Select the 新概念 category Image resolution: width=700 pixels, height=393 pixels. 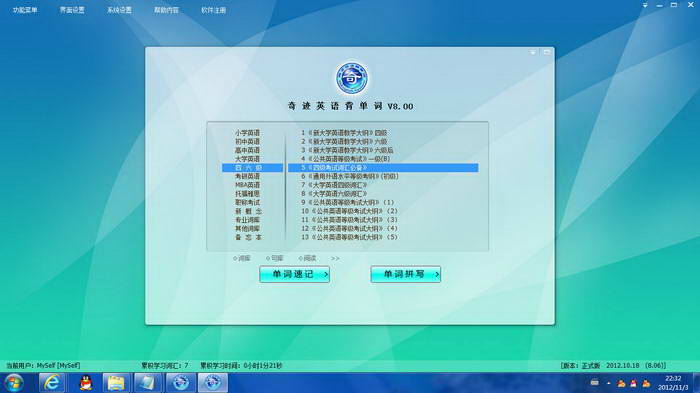(x=249, y=211)
